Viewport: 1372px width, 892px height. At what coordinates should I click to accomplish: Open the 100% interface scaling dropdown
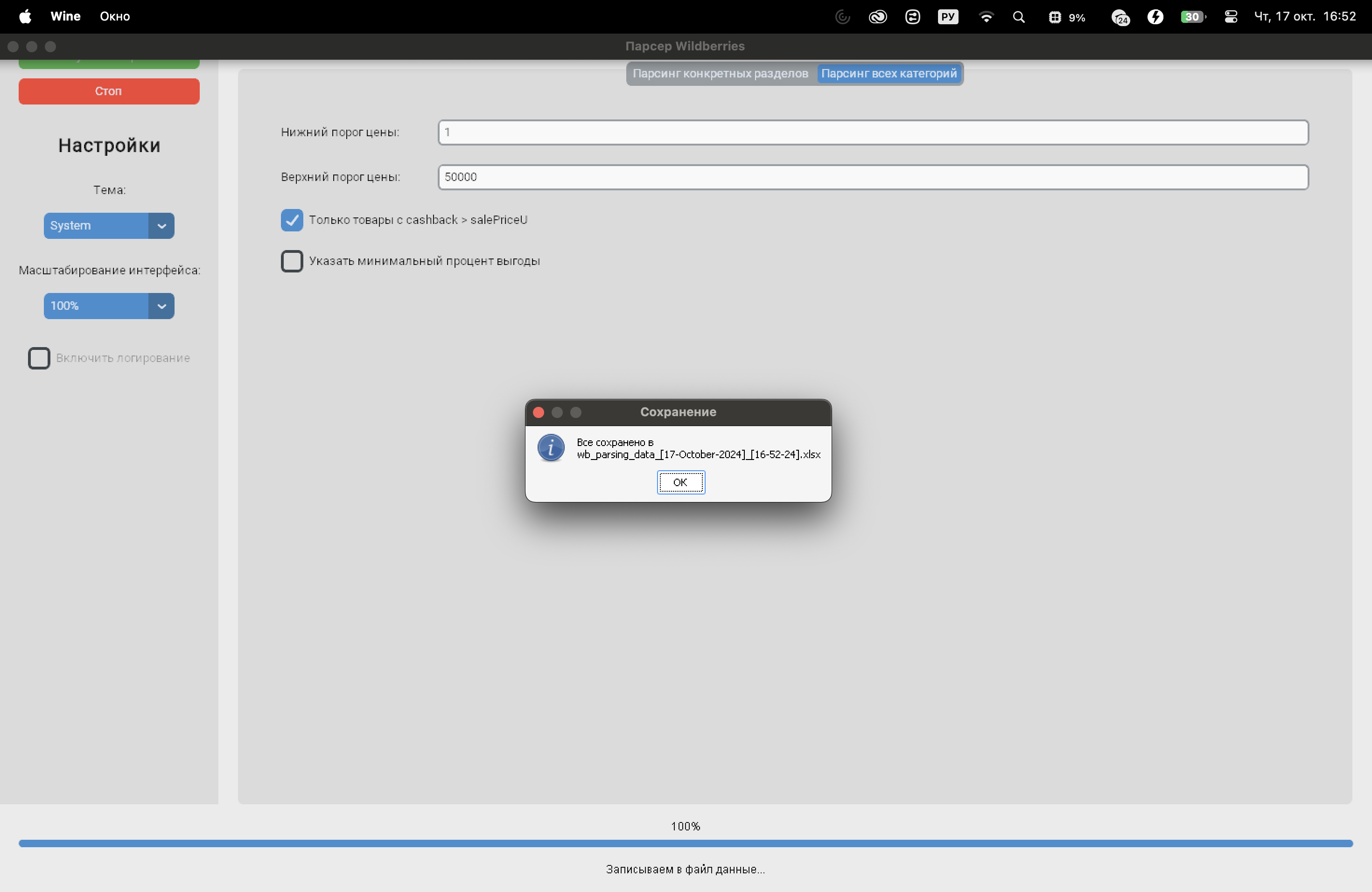click(x=109, y=306)
